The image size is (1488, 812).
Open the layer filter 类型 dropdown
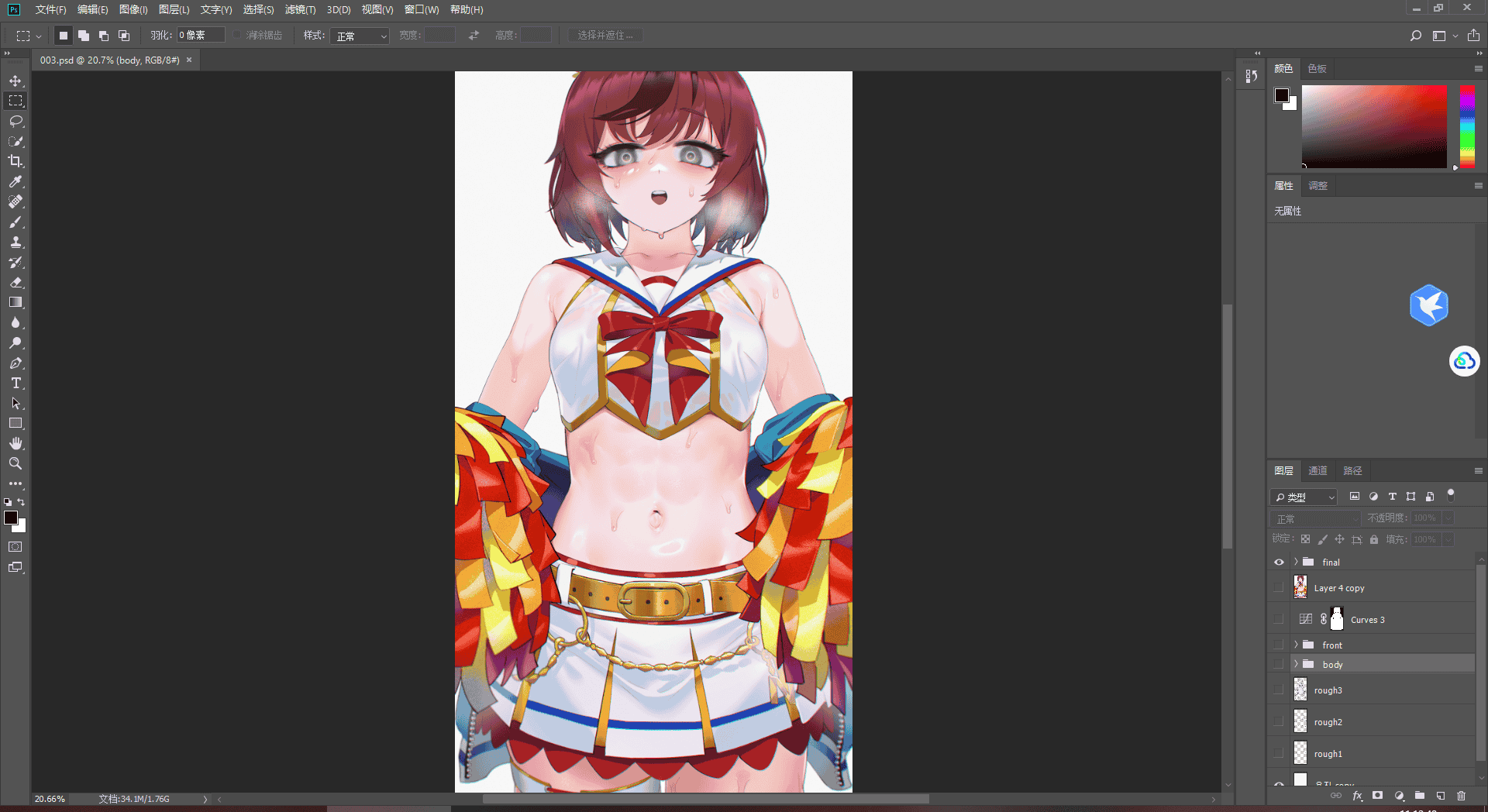(x=1304, y=497)
